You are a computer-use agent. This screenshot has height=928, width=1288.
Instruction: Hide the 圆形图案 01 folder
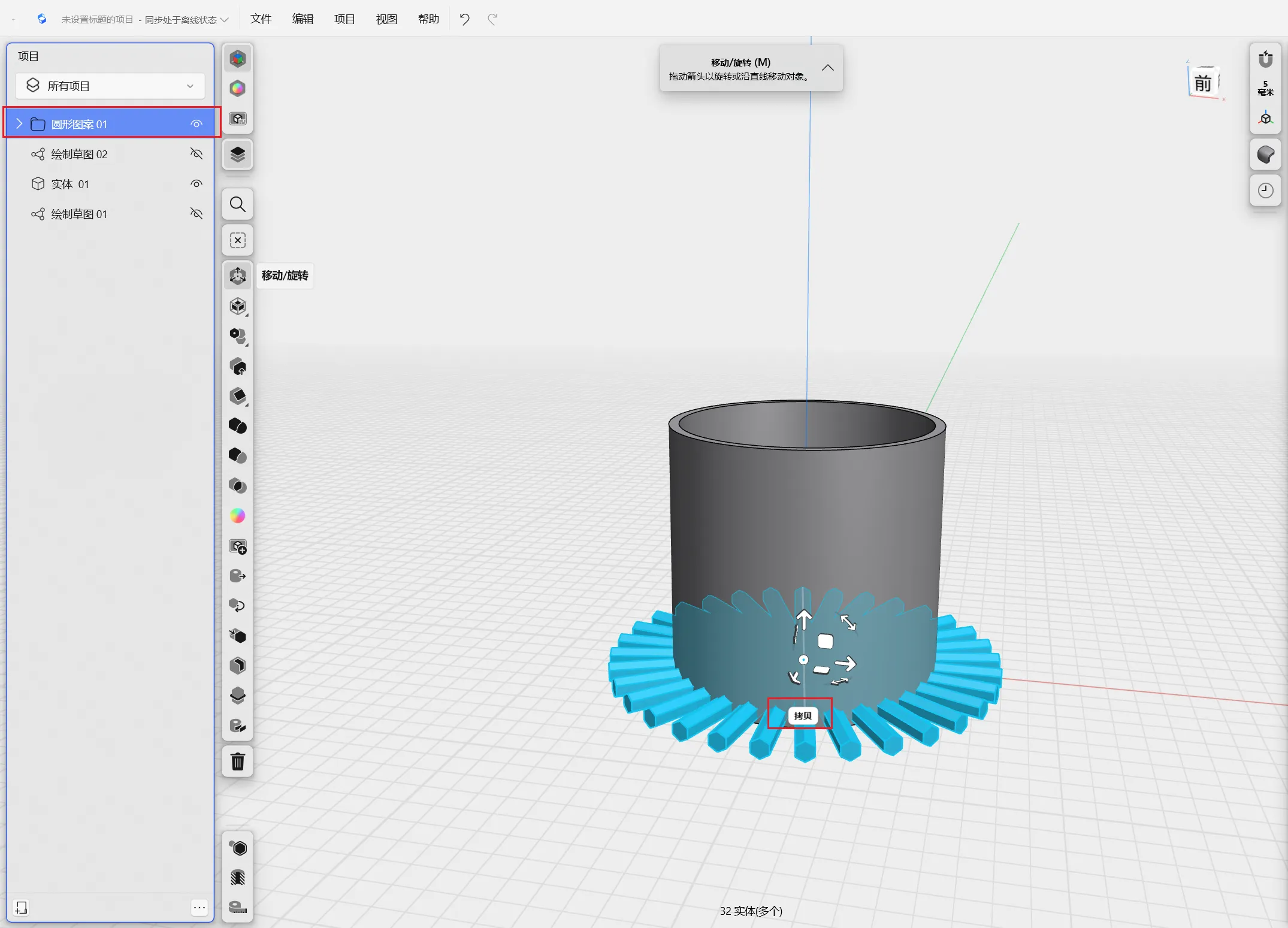(196, 124)
